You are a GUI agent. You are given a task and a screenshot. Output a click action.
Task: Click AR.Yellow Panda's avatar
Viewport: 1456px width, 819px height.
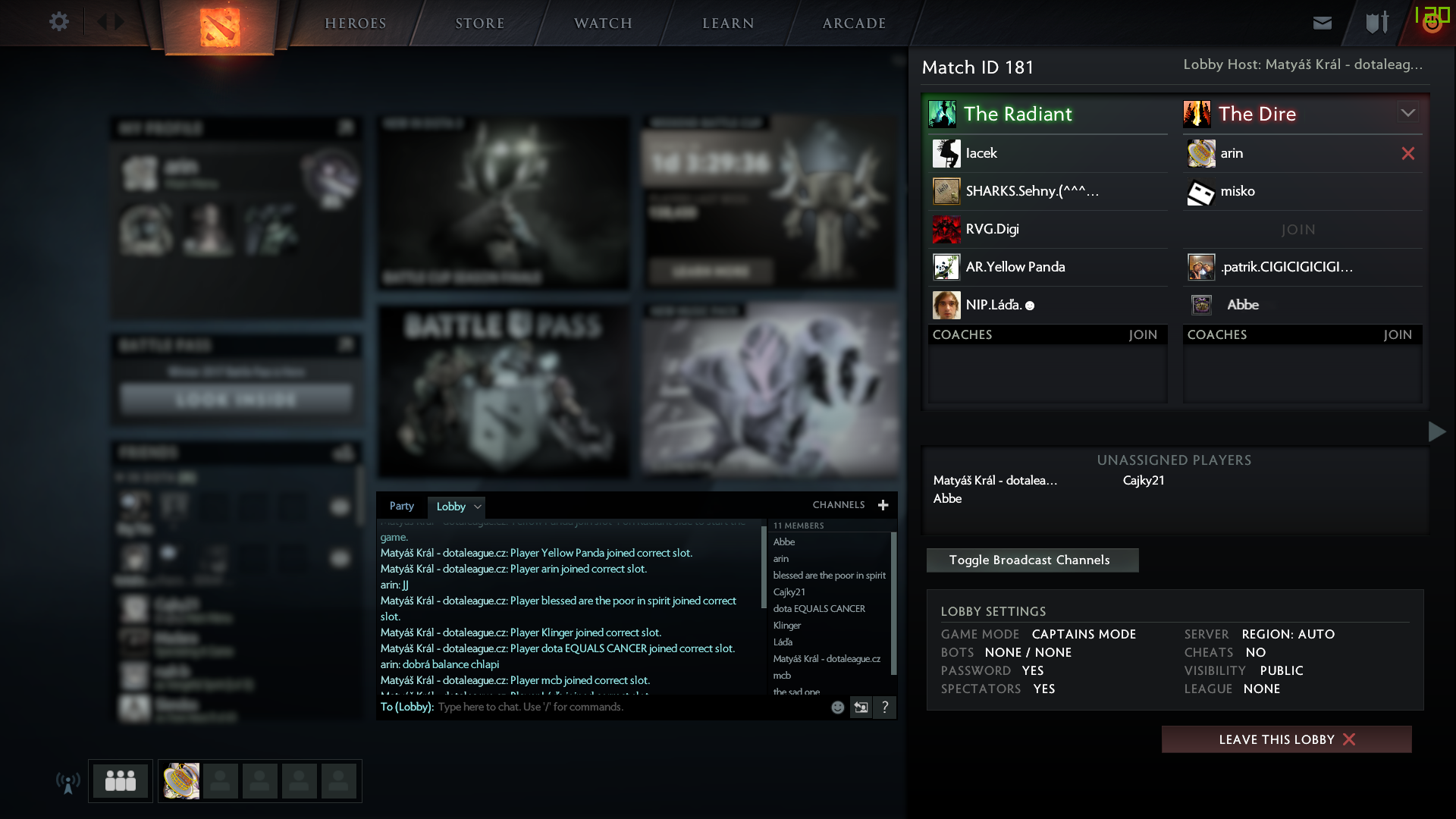click(946, 267)
